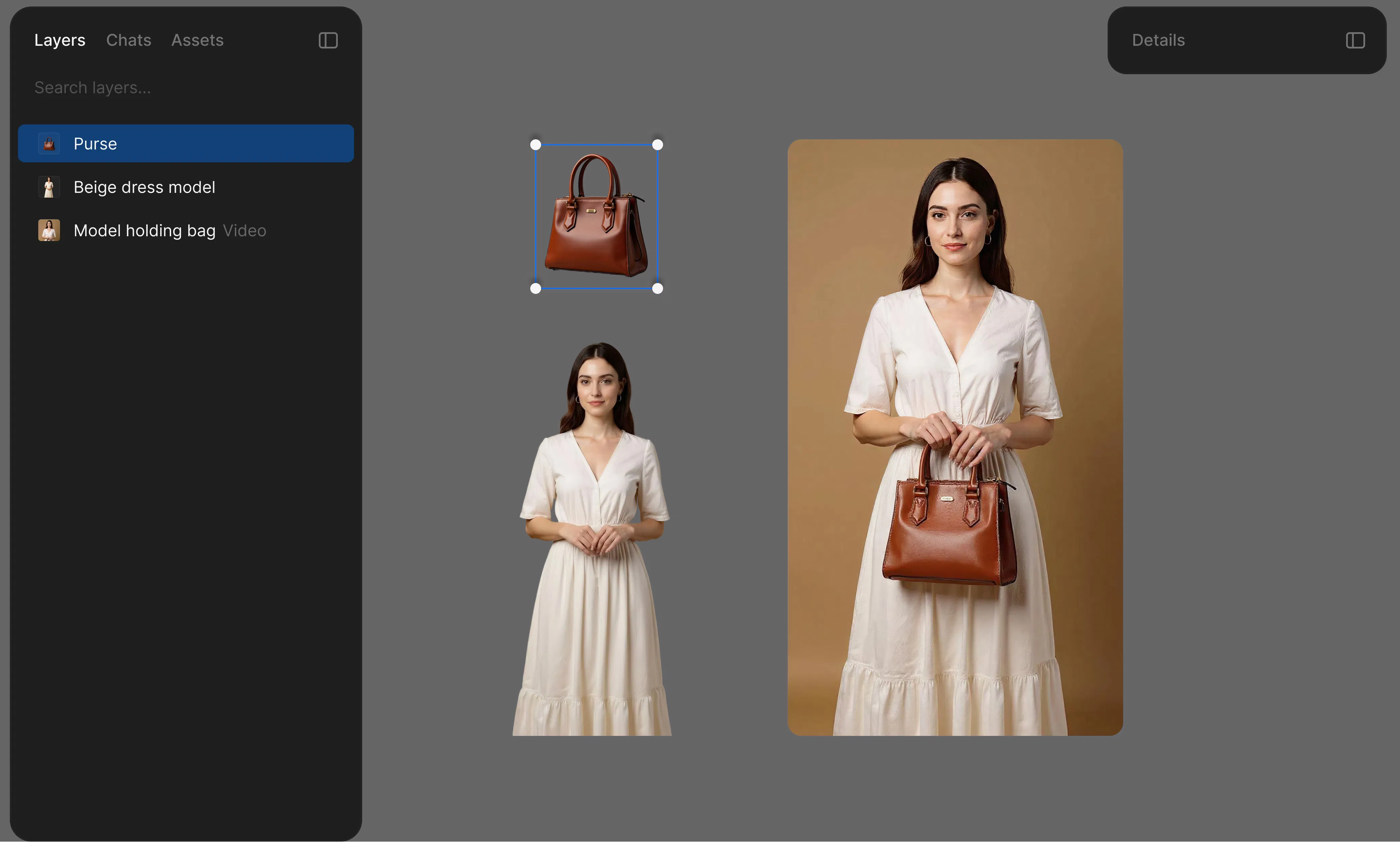
Task: Click the top-right handle of purse selection
Action: point(657,145)
